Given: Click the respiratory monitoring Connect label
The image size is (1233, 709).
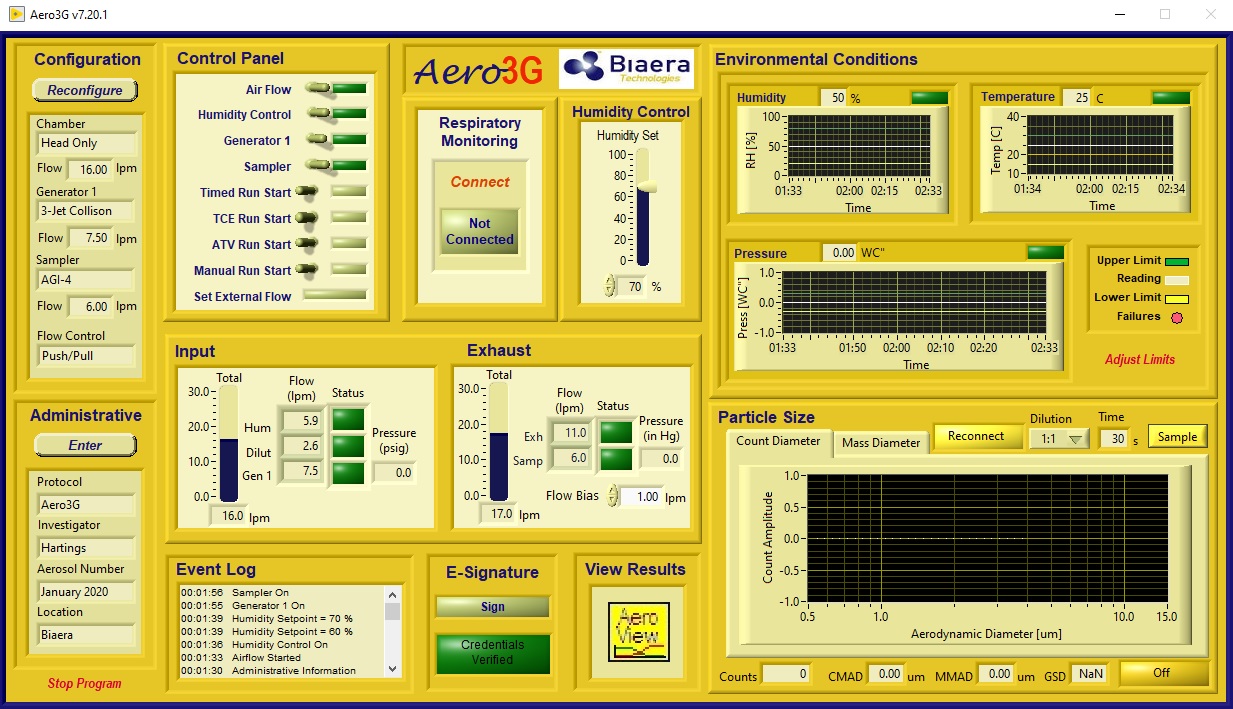Looking at the screenshot, I should 480,182.
